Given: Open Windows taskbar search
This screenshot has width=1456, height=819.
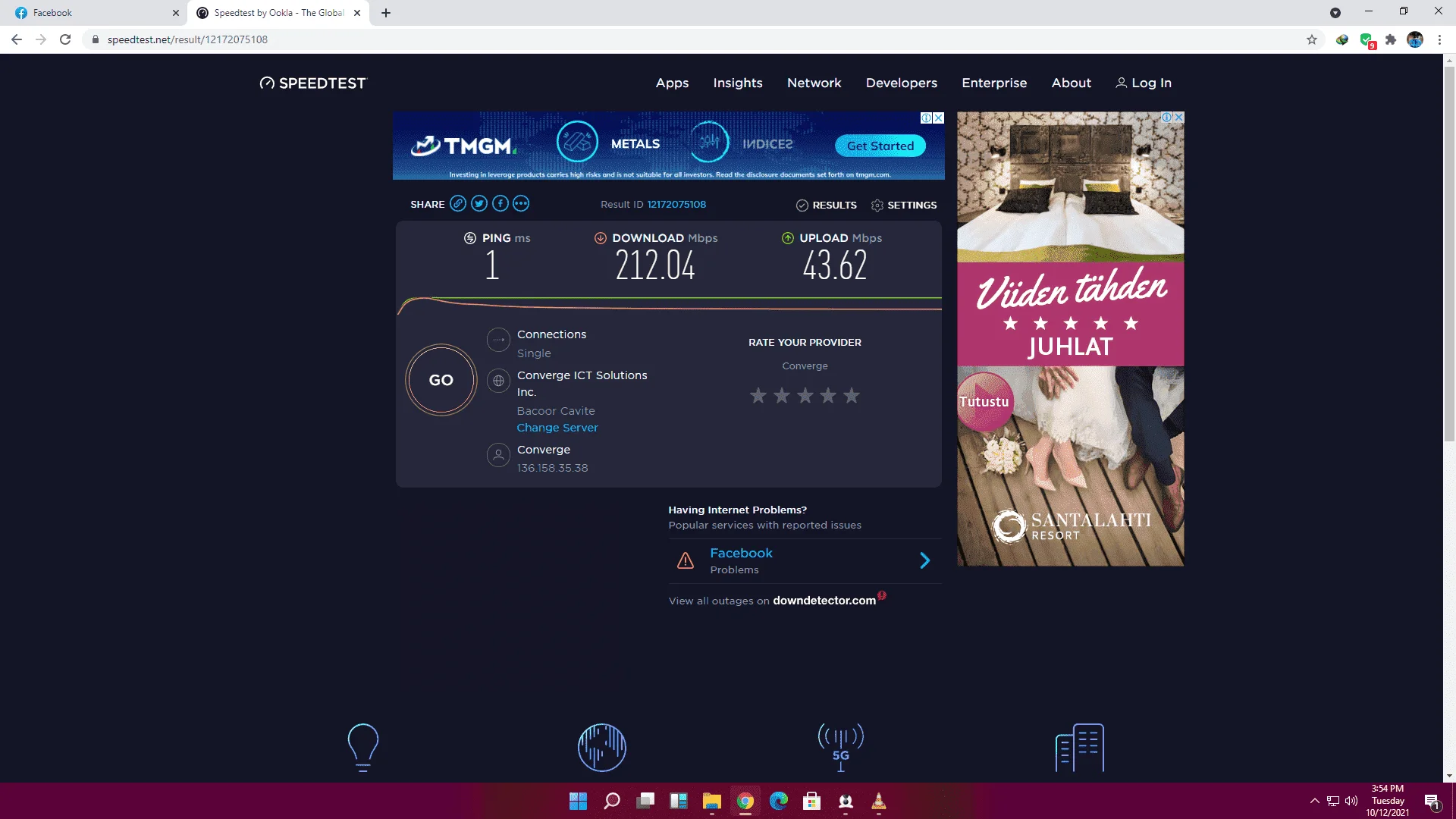Looking at the screenshot, I should point(612,802).
